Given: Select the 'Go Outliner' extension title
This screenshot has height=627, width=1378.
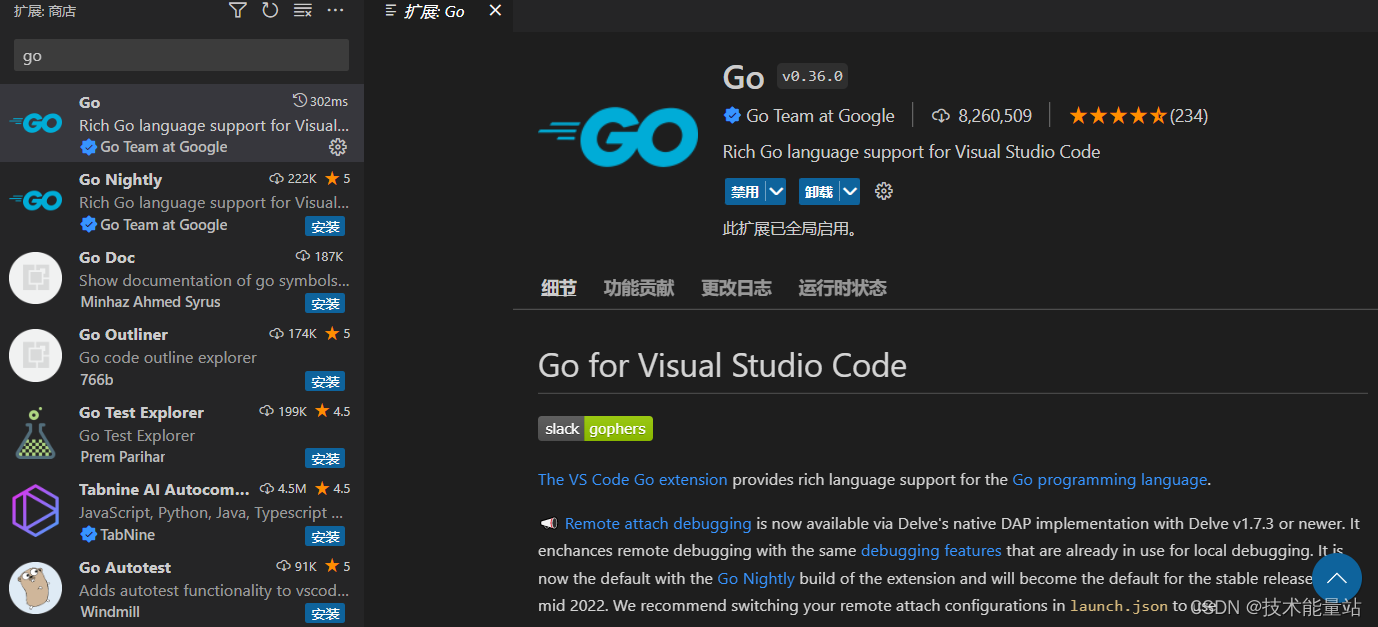Looking at the screenshot, I should pos(123,335).
